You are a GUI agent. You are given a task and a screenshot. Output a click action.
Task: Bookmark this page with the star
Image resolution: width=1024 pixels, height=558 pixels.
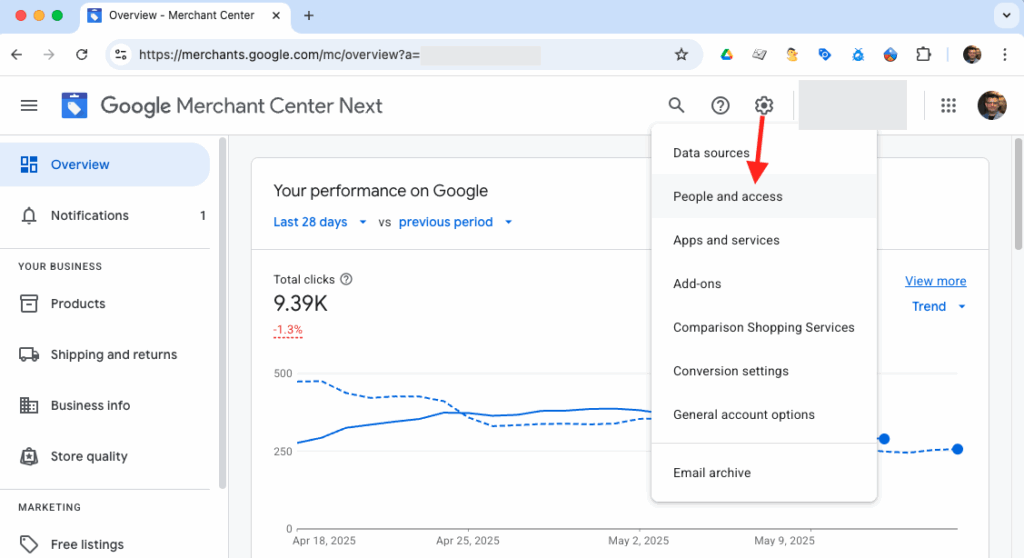(681, 54)
